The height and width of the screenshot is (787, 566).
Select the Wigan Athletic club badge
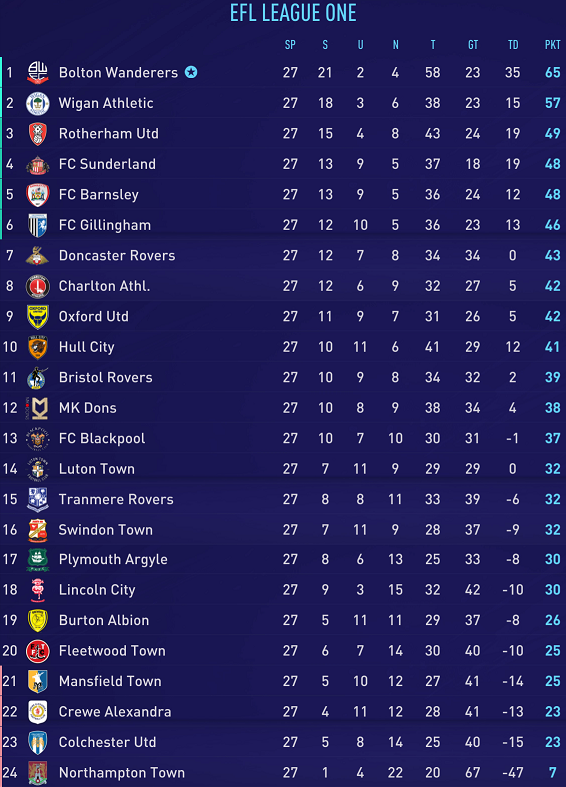38,103
